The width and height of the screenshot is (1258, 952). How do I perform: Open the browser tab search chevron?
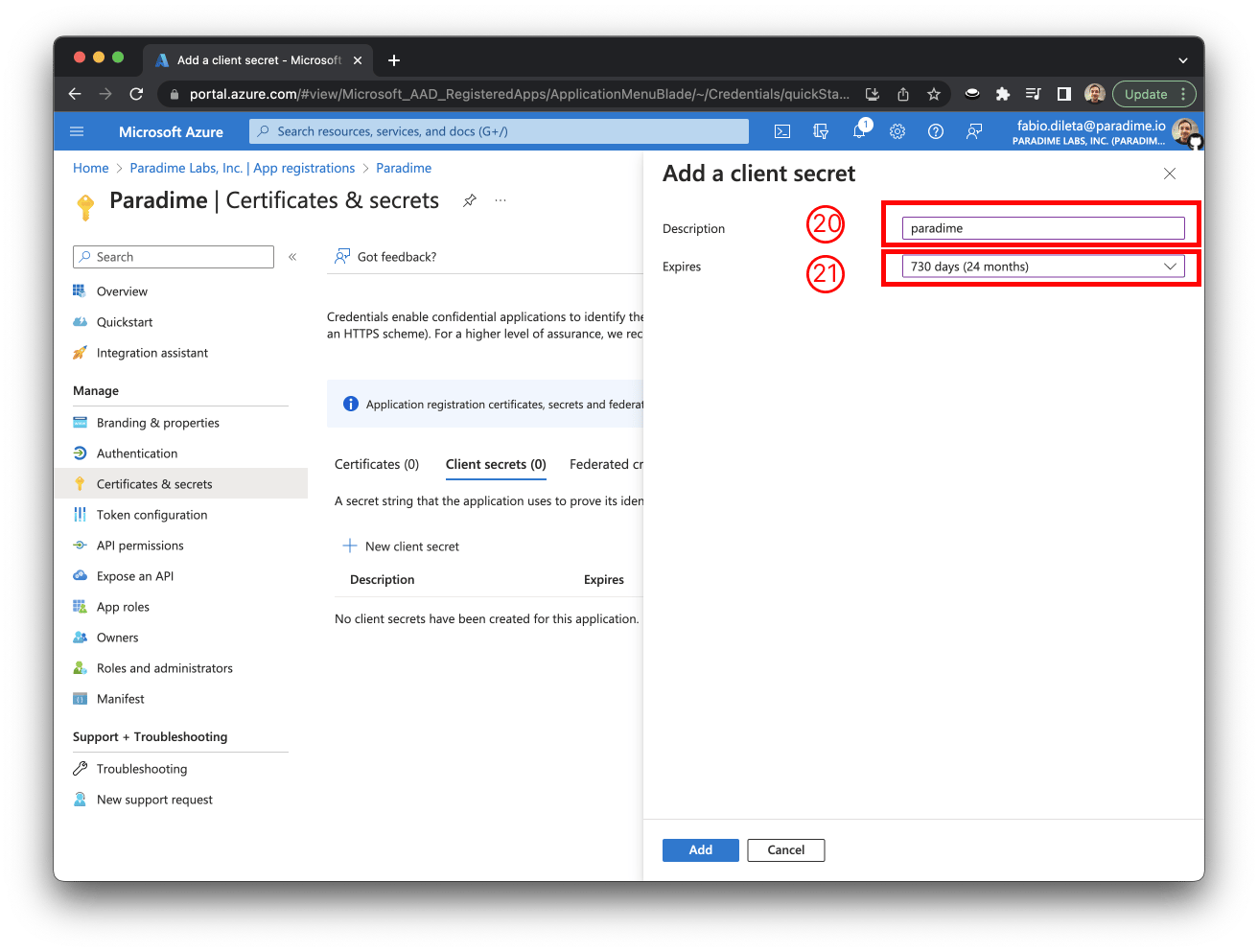pos(1183,60)
